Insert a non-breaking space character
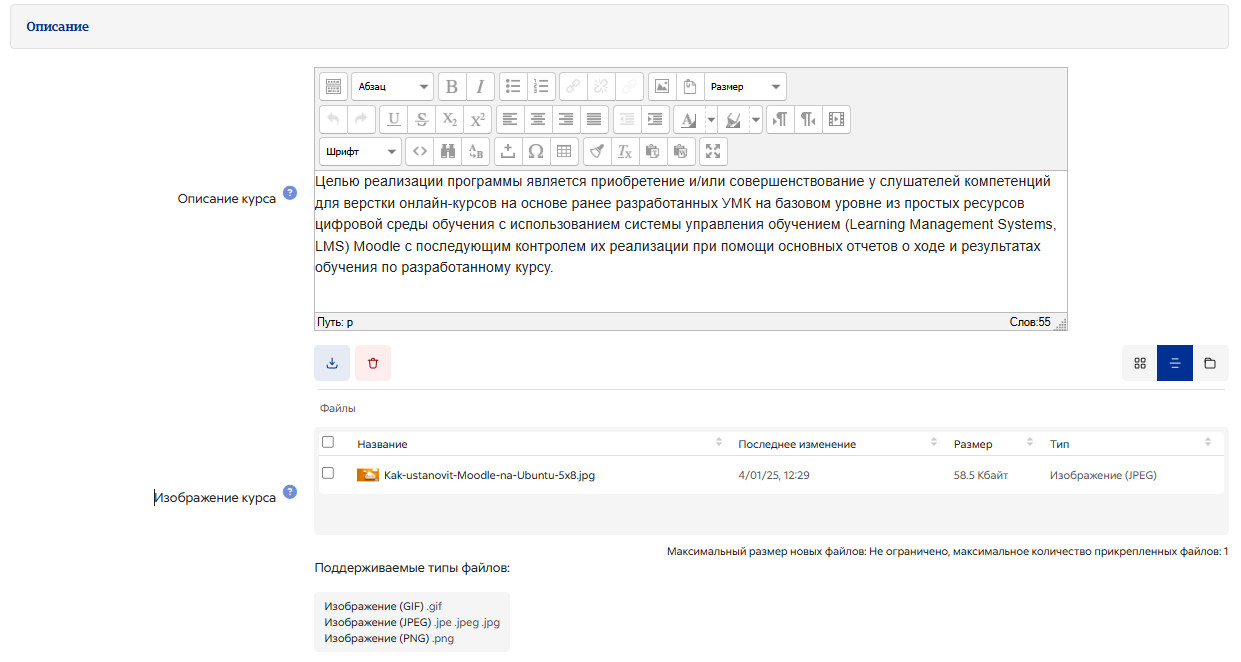This screenshot has width=1241, height=662. click(x=508, y=152)
